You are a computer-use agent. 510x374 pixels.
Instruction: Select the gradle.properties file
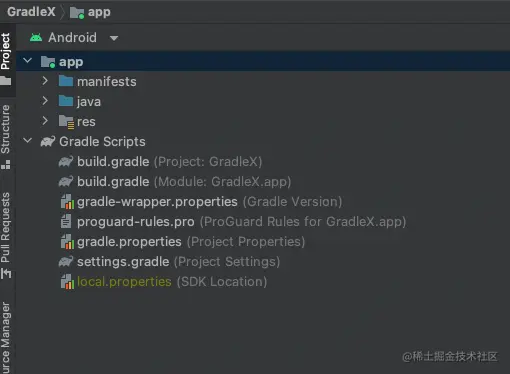click(x=183, y=242)
